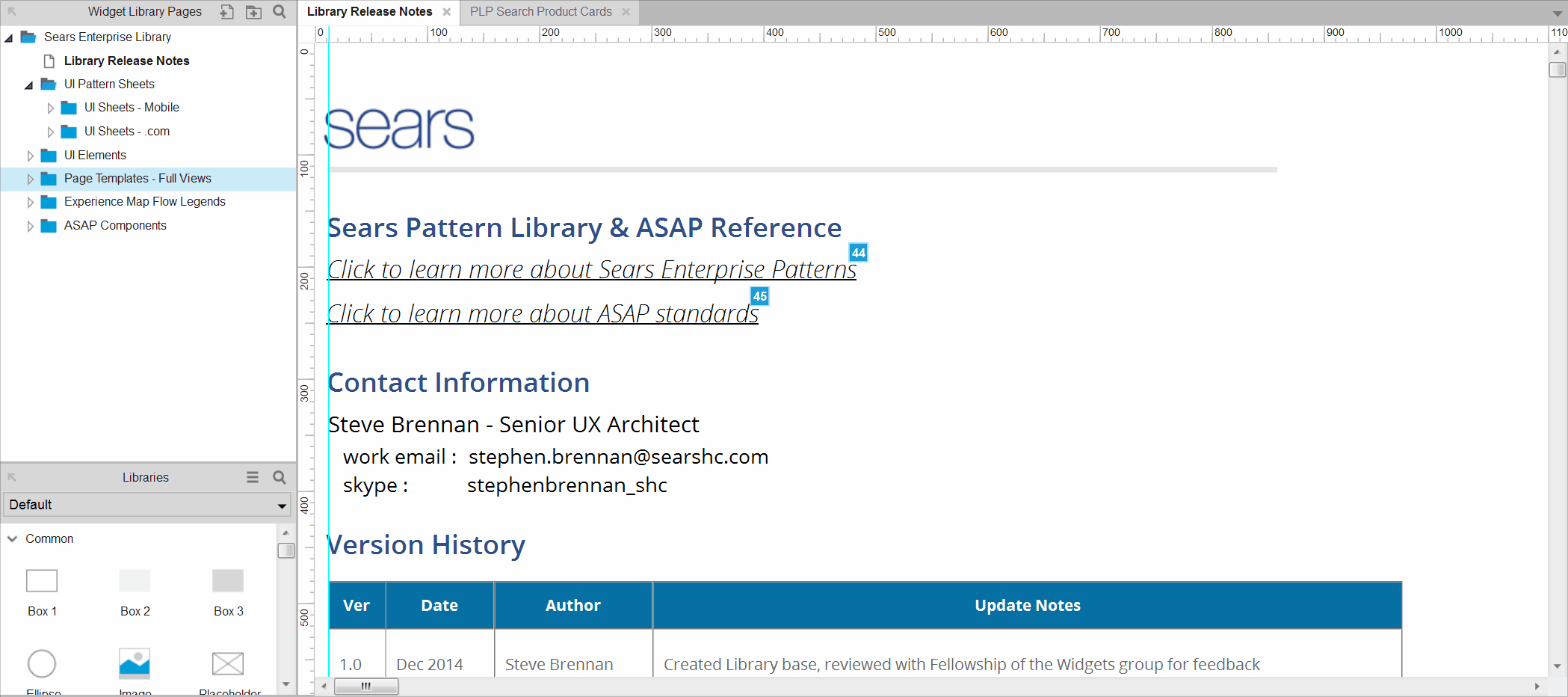Click the Contact Information heading

[x=459, y=382]
